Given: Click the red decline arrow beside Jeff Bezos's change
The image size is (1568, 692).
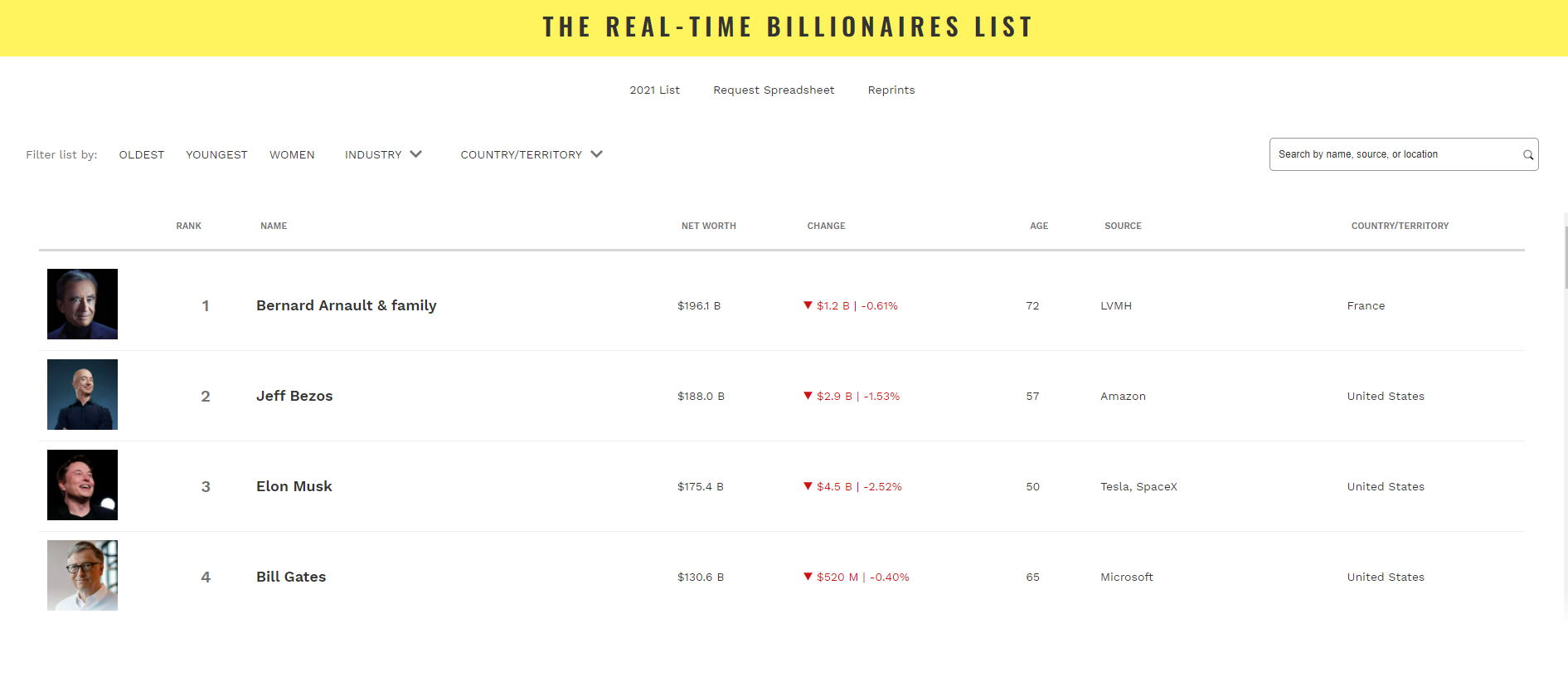Looking at the screenshot, I should click(x=809, y=396).
